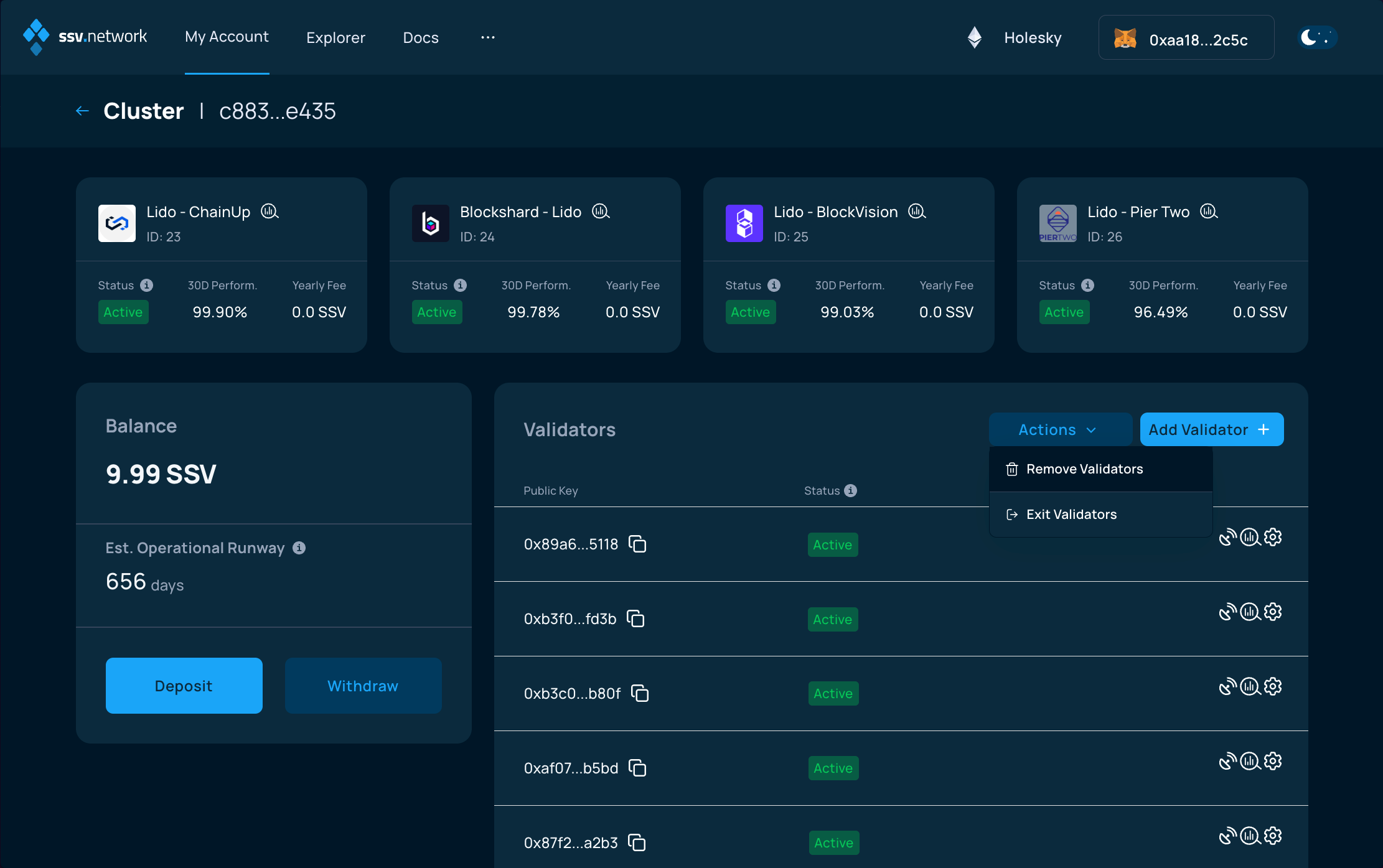The image size is (1383, 868).
Task: Click Blockshard - Lido operator name
Action: click(521, 212)
